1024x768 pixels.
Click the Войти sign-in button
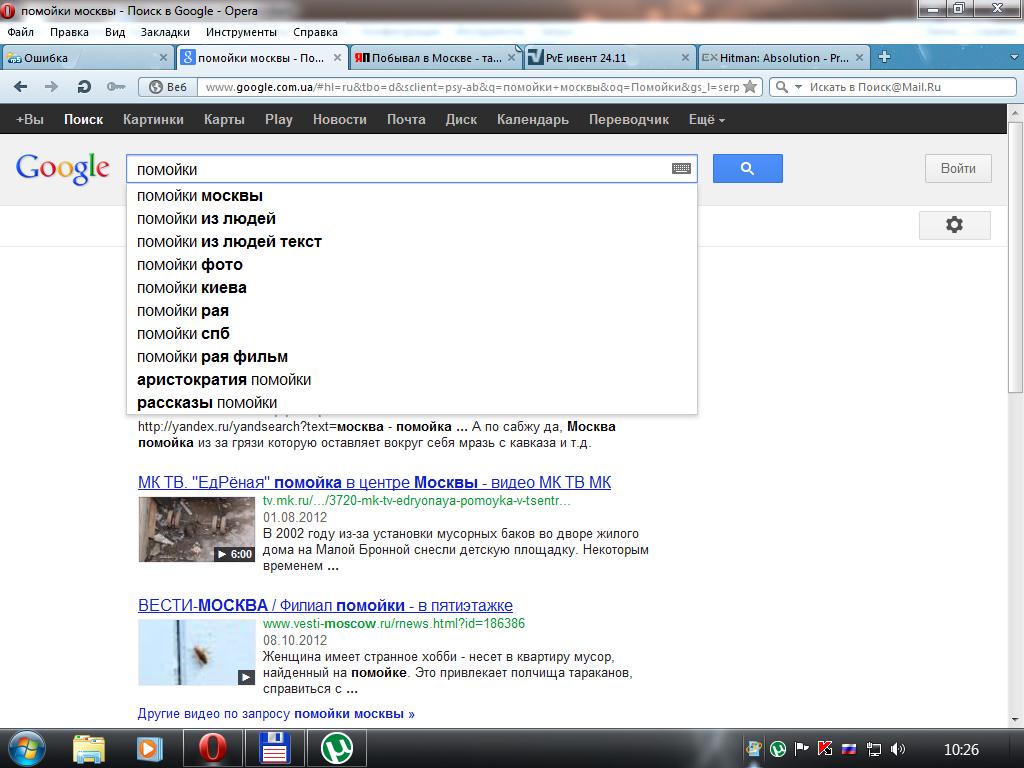tap(958, 168)
